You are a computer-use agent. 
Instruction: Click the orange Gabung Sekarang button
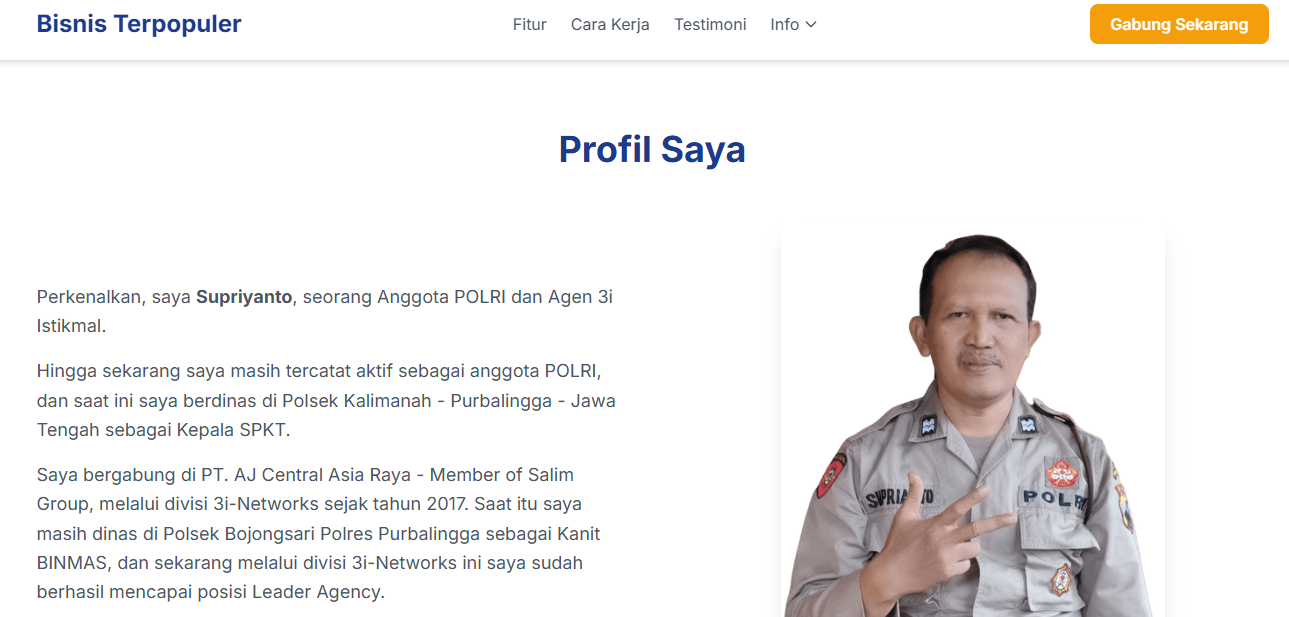pos(1179,24)
